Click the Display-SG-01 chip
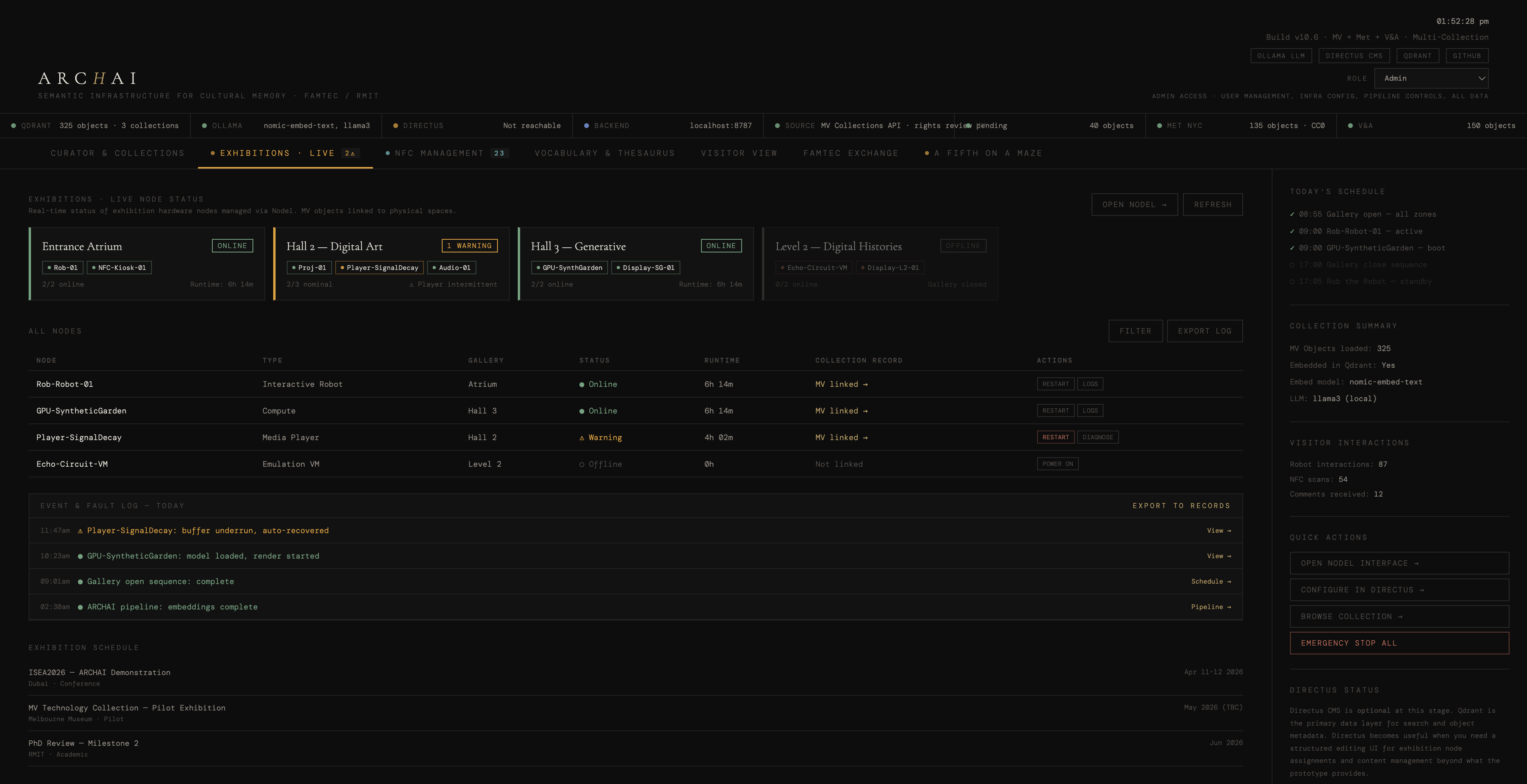The height and width of the screenshot is (784, 1527). coord(645,268)
